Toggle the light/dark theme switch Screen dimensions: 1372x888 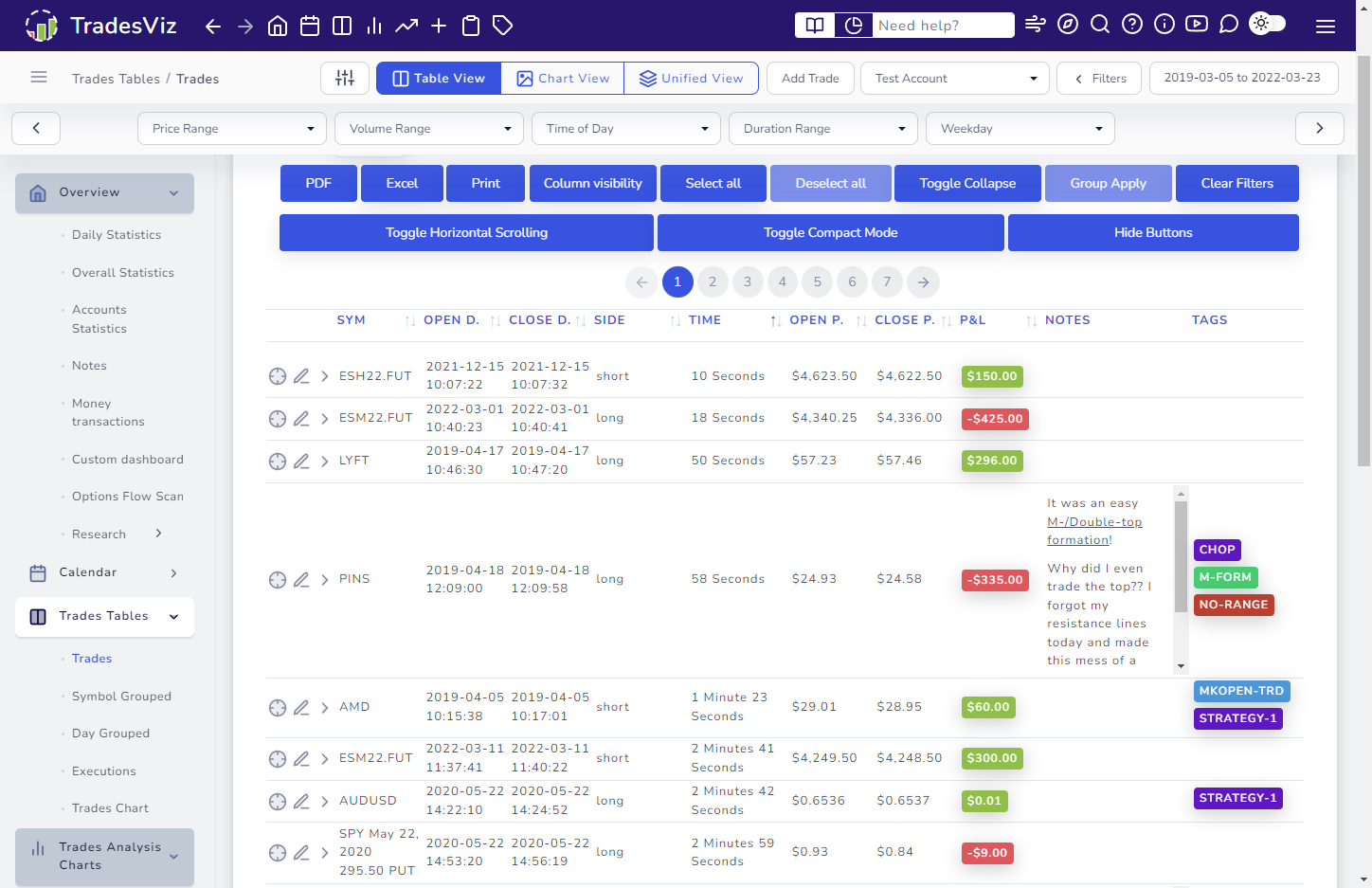(x=1268, y=24)
